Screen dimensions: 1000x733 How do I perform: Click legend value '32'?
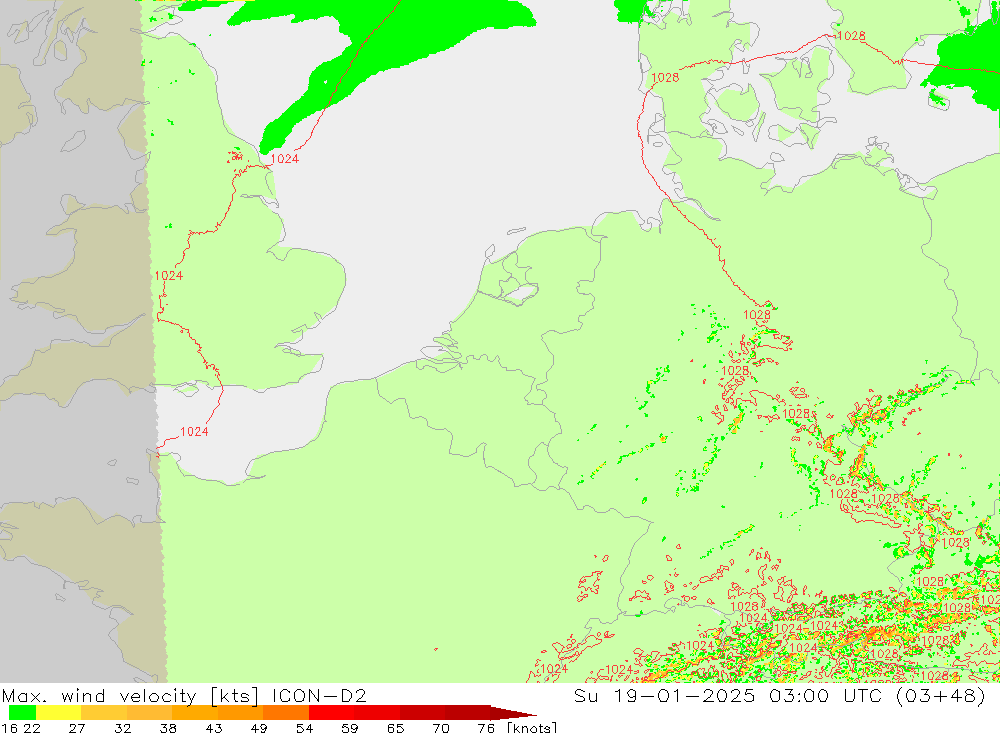coord(122,728)
